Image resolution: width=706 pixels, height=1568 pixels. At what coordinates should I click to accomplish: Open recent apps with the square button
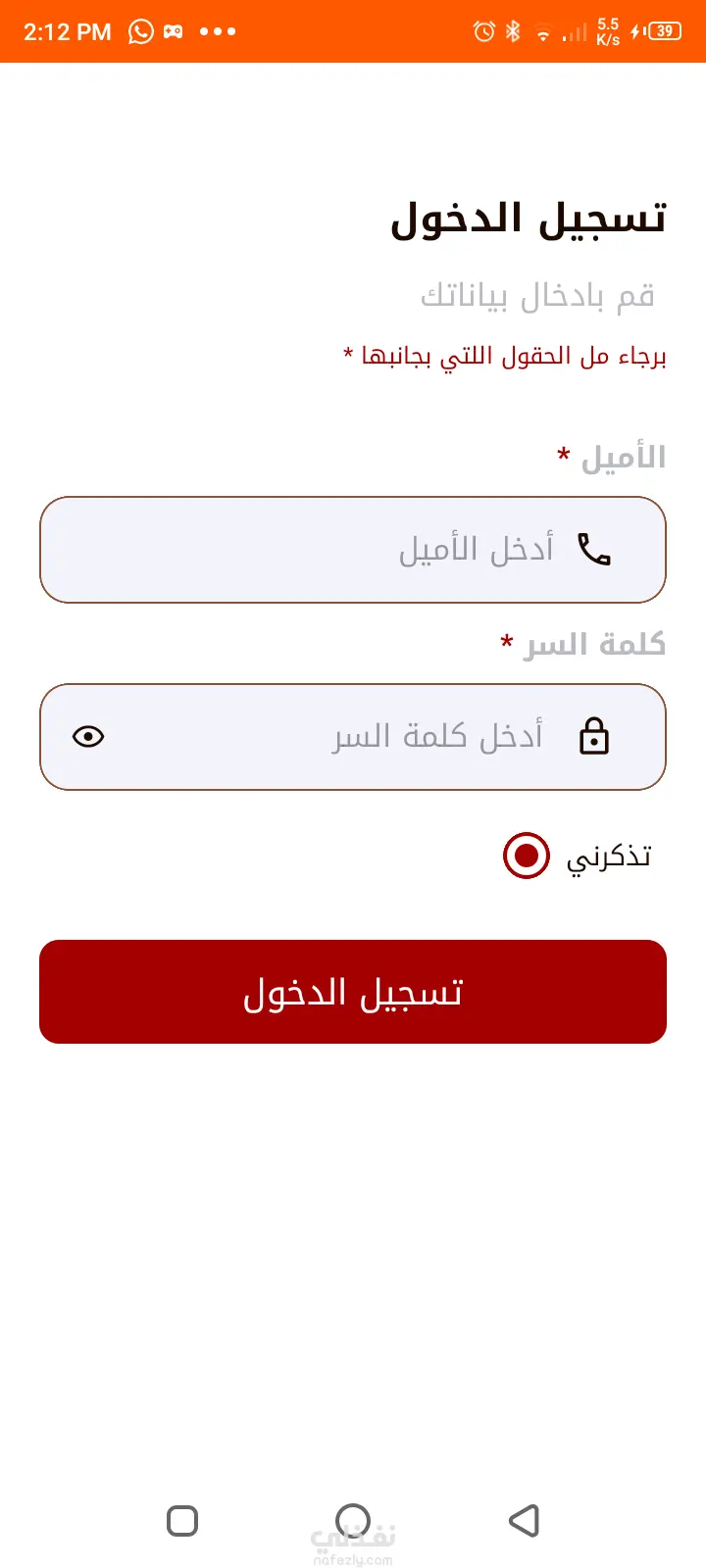pyautogui.click(x=182, y=1521)
